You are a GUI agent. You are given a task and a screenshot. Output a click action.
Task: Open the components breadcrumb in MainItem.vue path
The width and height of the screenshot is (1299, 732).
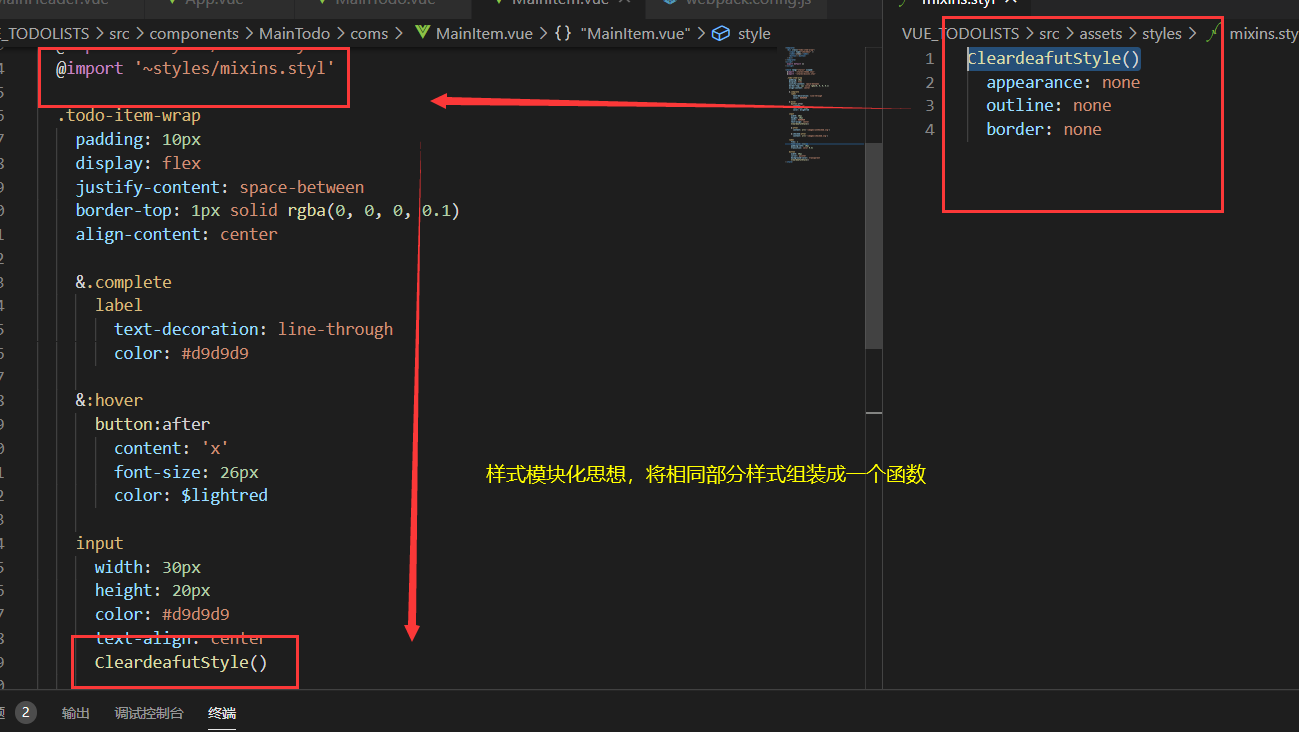pyautogui.click(x=194, y=34)
